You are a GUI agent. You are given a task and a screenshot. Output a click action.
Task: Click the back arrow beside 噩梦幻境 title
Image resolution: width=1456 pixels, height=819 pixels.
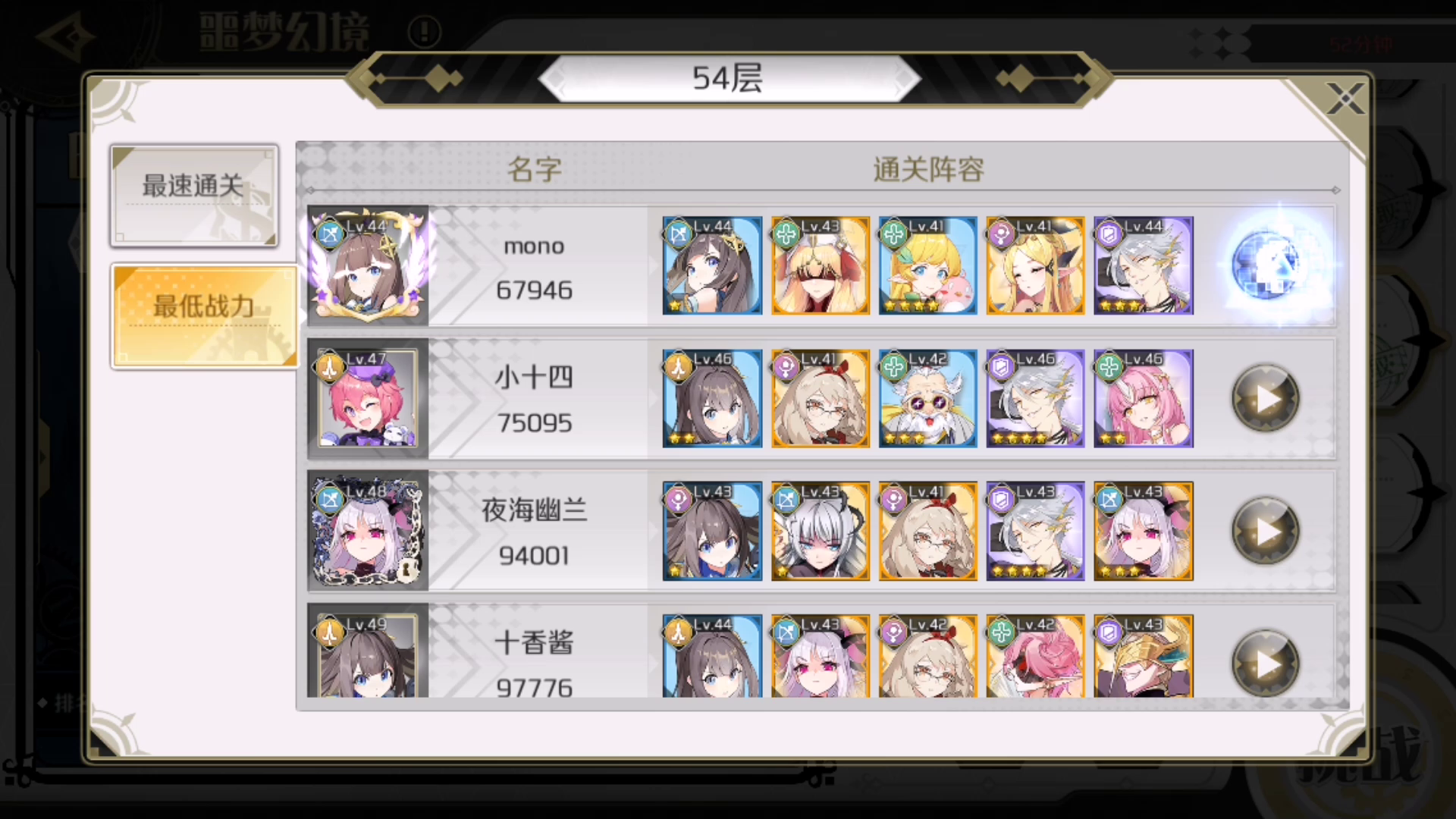click(64, 36)
